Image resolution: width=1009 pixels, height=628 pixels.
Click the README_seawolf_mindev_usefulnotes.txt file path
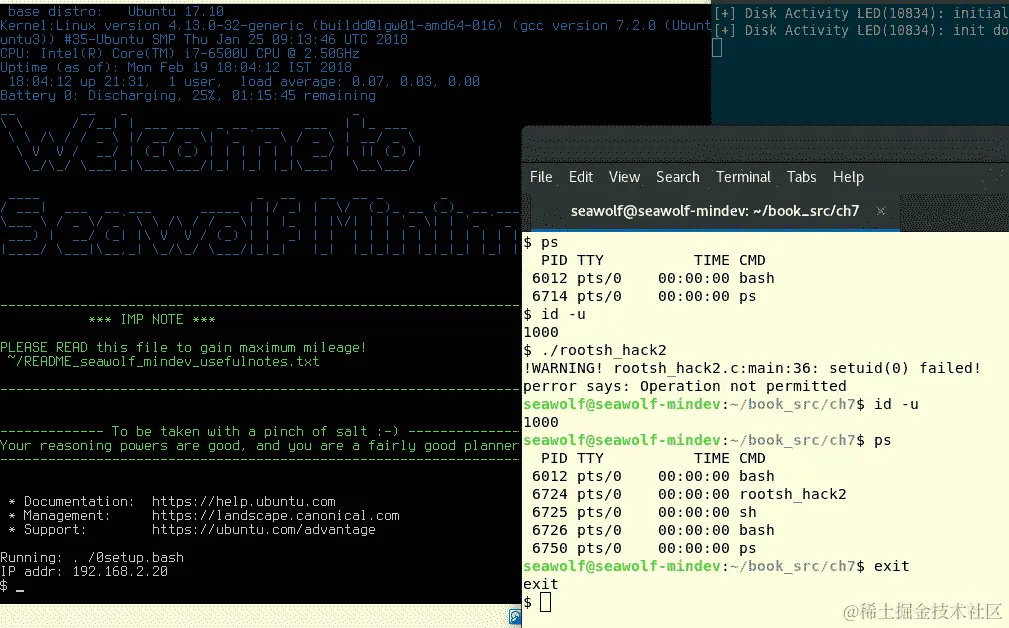coord(163,362)
